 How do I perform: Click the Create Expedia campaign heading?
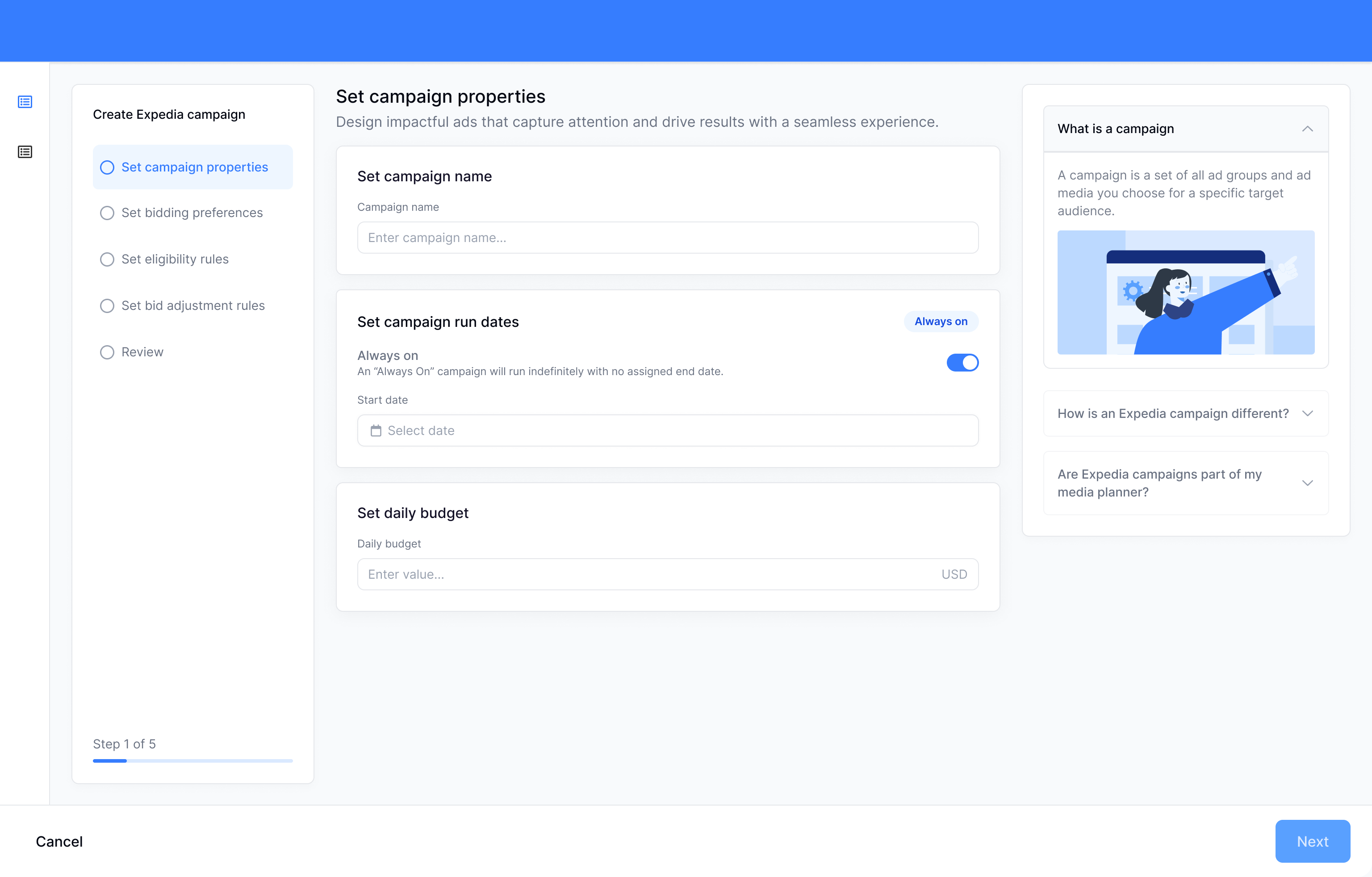(x=169, y=115)
